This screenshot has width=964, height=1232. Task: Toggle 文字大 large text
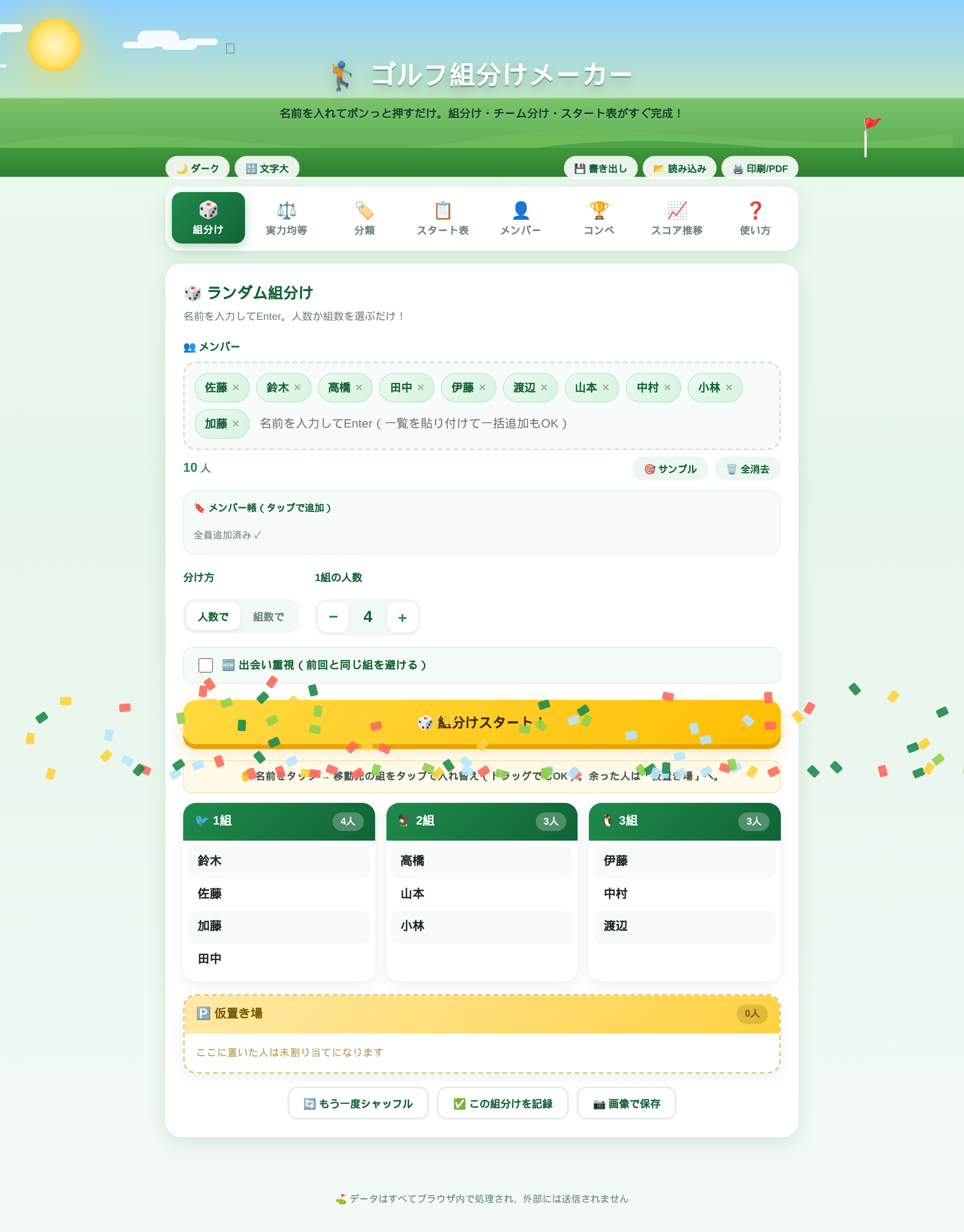(267, 168)
